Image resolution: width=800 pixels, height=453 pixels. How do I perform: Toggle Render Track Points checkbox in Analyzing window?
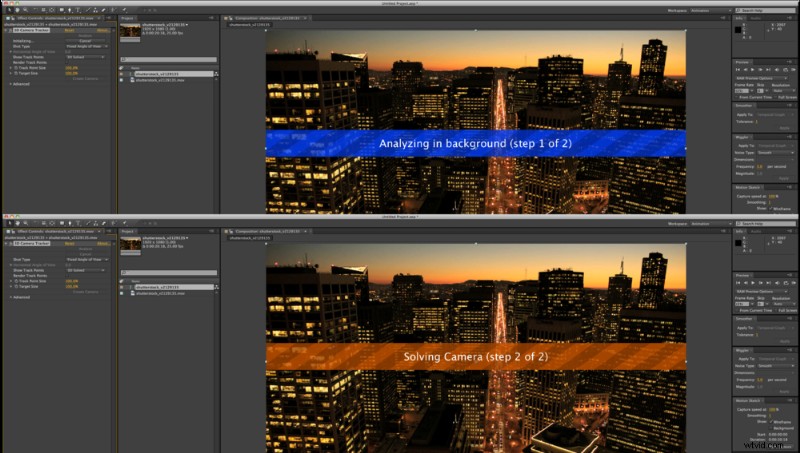(x=68, y=62)
